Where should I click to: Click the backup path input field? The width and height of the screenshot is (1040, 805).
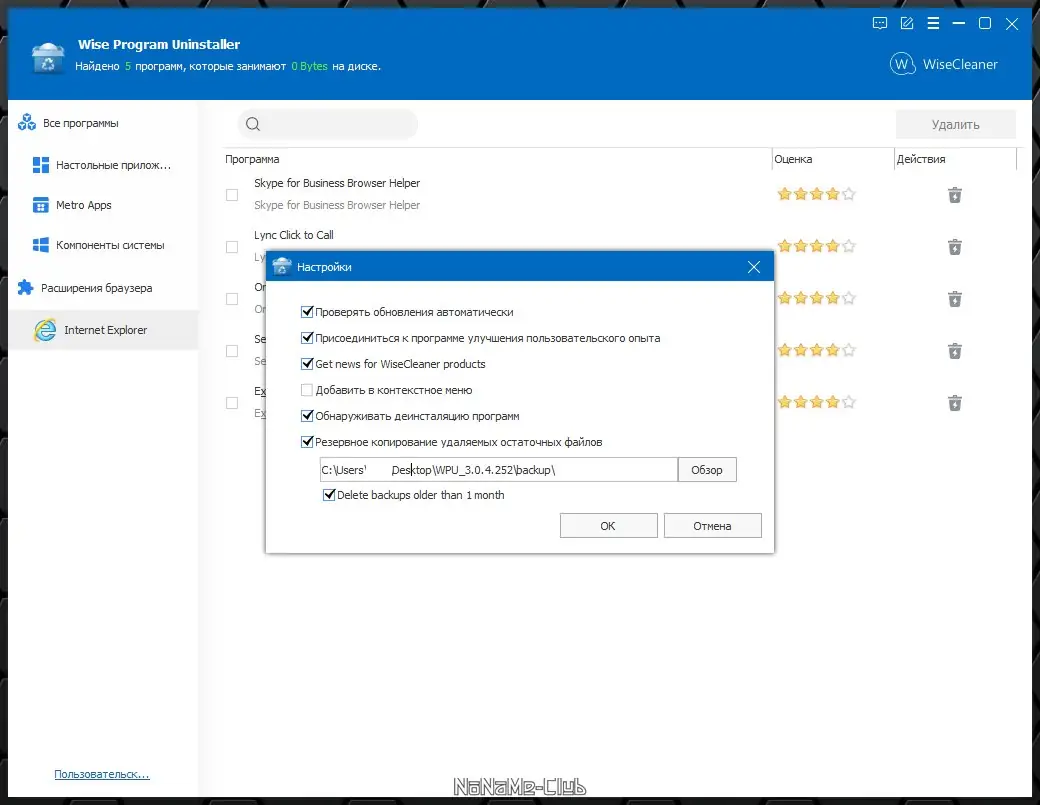click(x=498, y=469)
